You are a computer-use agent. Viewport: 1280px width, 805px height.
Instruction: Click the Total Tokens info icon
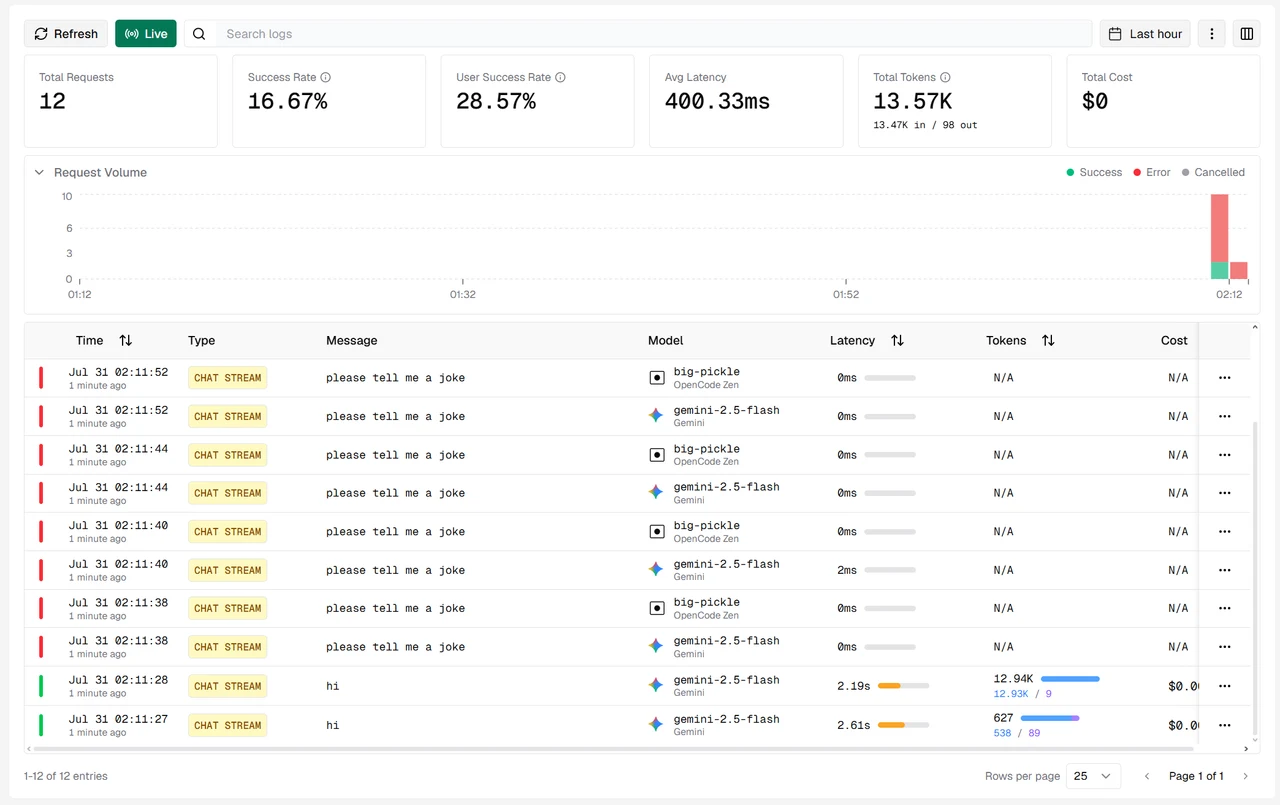click(x=945, y=77)
